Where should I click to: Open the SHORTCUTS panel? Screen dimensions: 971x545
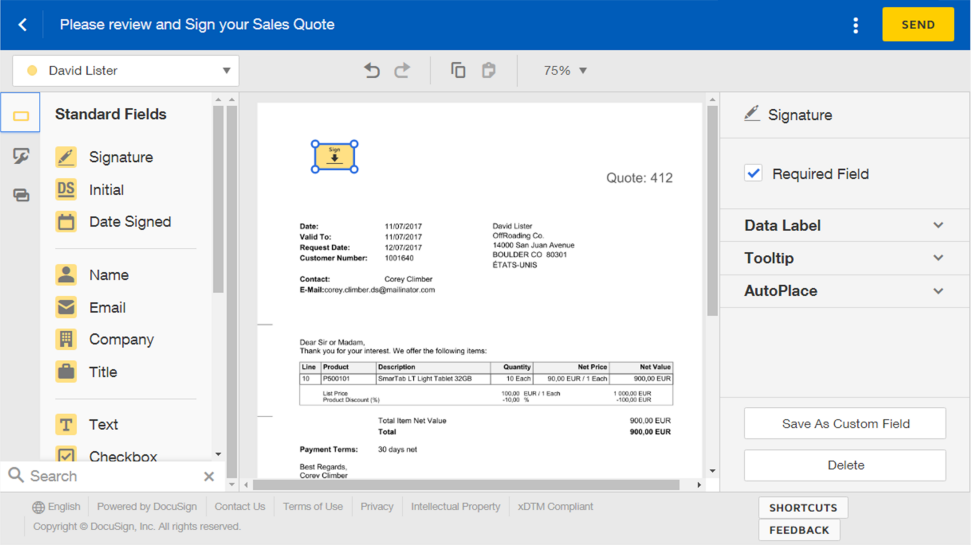click(x=803, y=508)
